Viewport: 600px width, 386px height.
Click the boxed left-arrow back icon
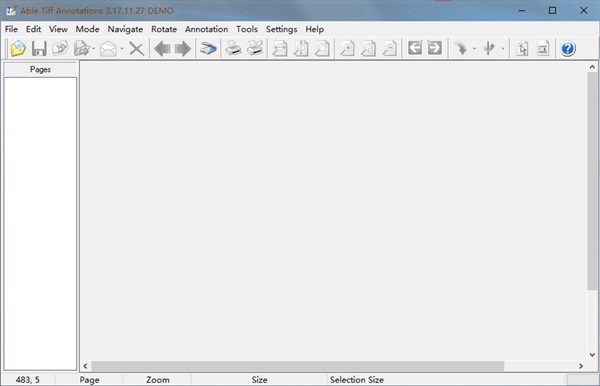pyautogui.click(x=415, y=48)
